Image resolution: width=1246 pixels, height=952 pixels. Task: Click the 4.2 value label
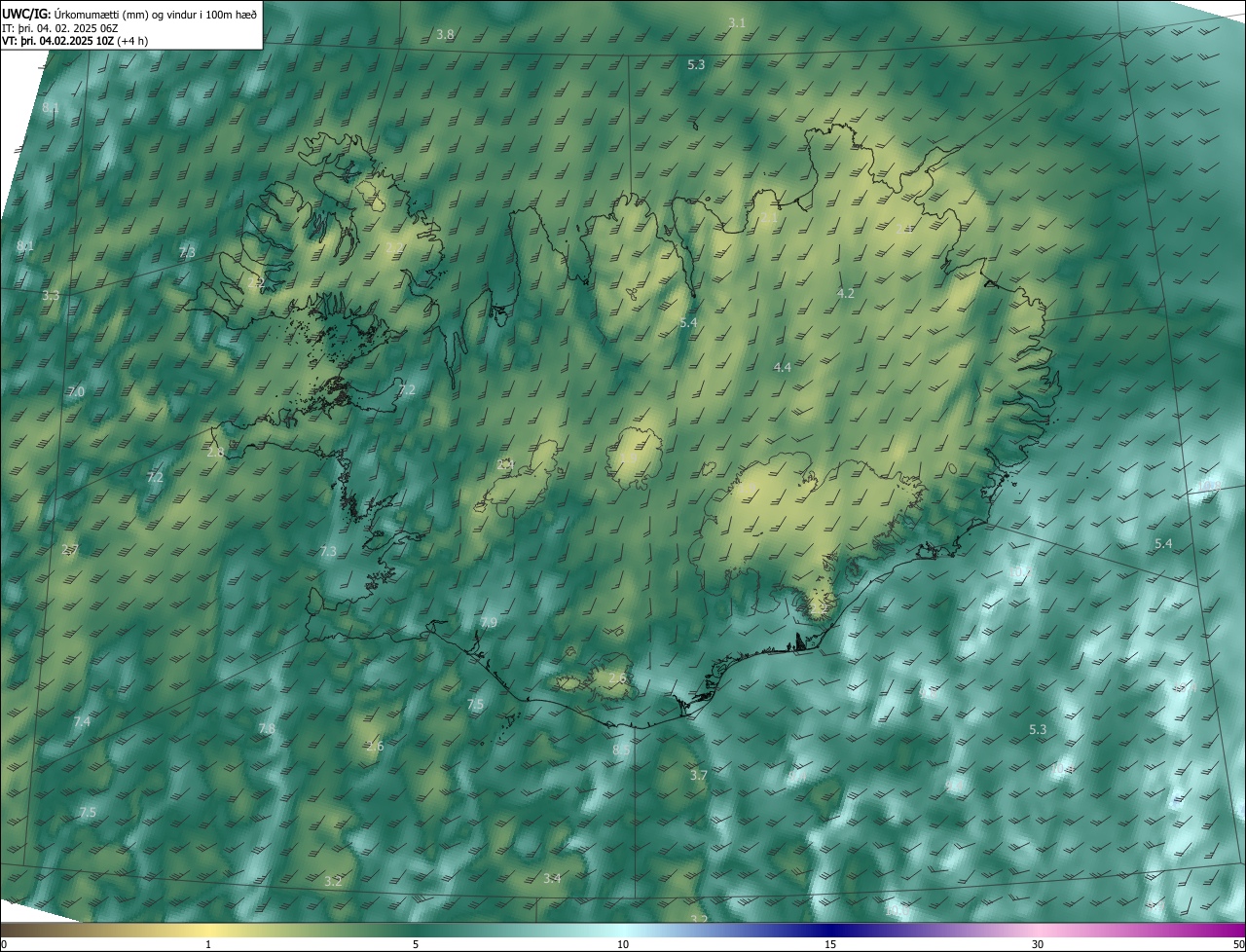tap(846, 293)
